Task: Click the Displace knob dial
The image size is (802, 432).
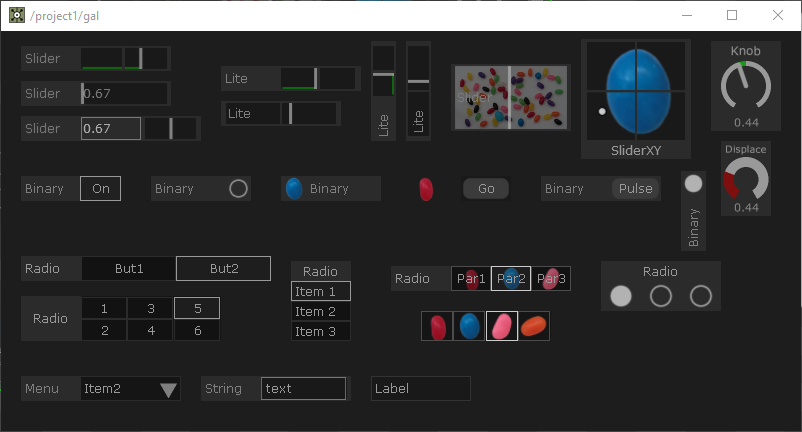Action: 746,179
